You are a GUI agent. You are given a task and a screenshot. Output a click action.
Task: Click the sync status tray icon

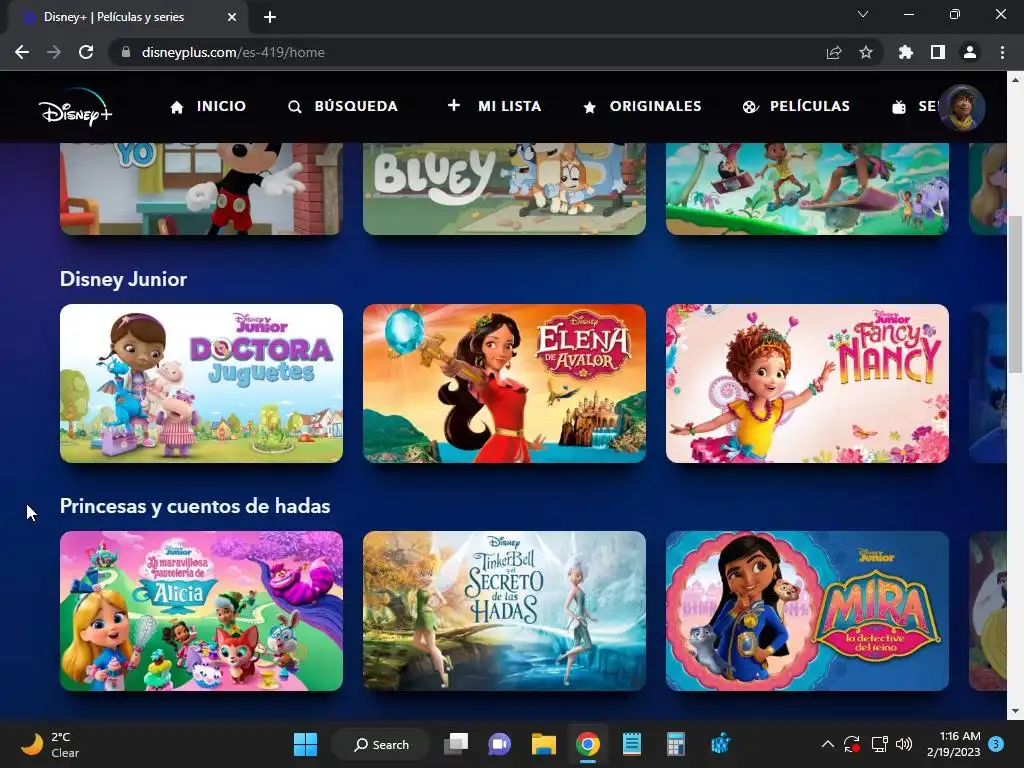point(852,744)
